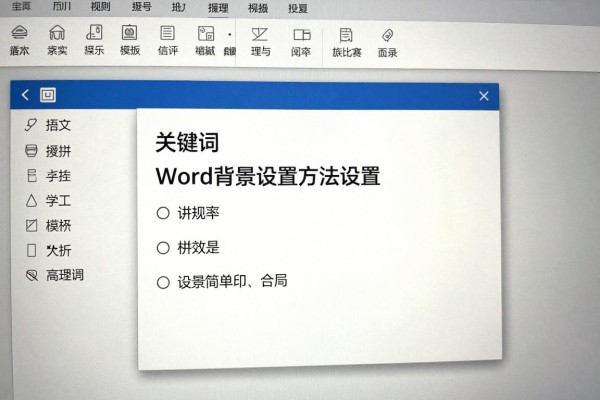Open the 视则 menu tab
The height and width of the screenshot is (400, 600).
point(101,7)
